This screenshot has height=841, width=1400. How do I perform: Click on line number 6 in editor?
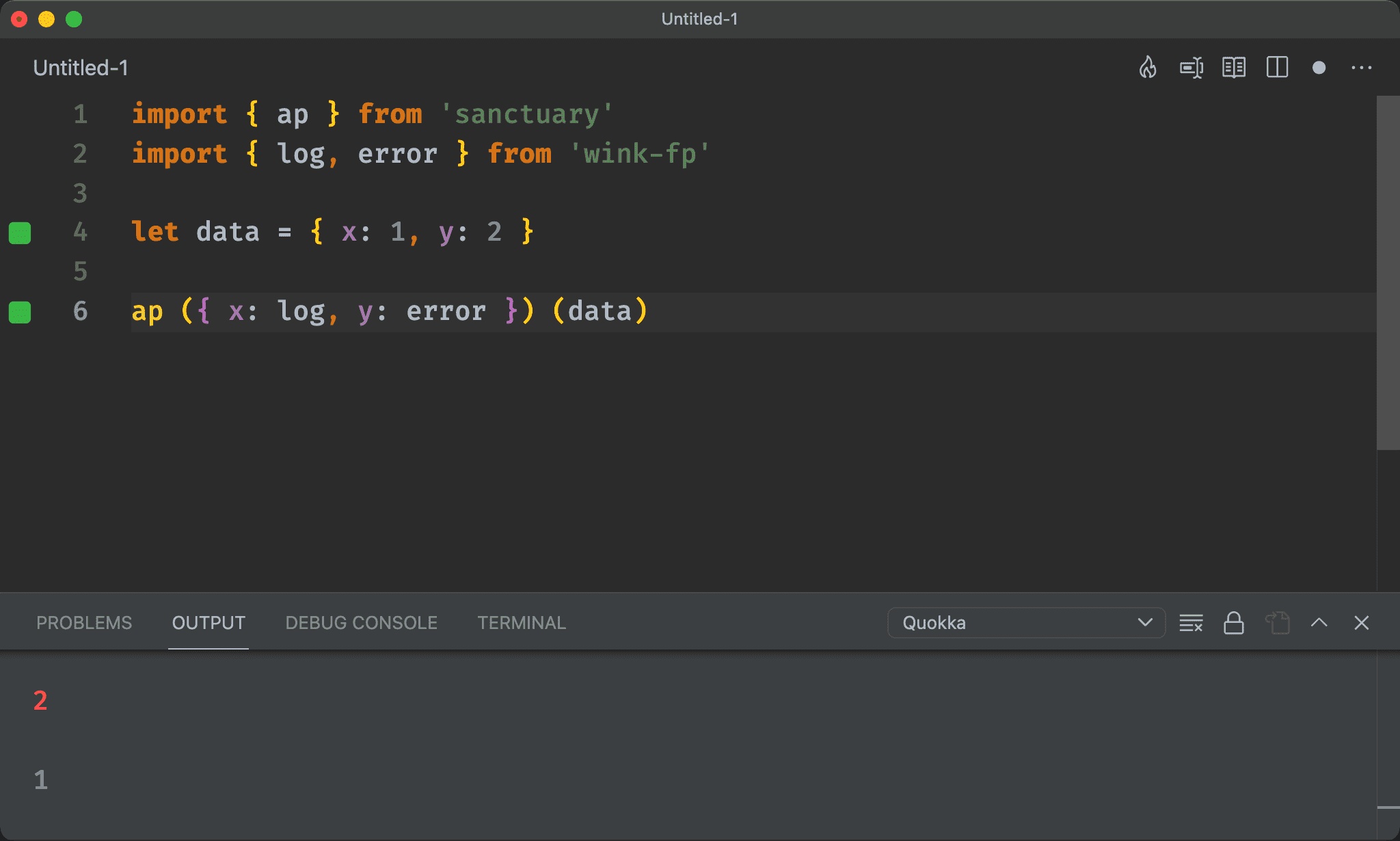[80, 310]
